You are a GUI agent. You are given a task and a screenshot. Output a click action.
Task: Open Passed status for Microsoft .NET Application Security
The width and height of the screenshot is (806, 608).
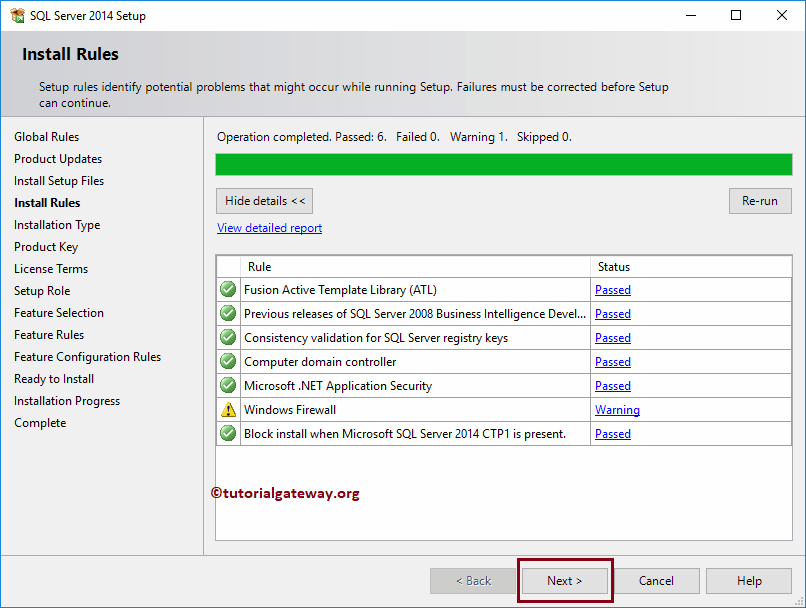(x=613, y=386)
